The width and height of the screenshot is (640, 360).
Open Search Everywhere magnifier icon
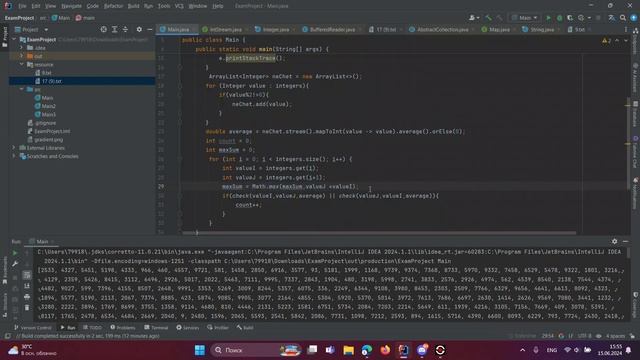pyautogui.click(x=623, y=18)
